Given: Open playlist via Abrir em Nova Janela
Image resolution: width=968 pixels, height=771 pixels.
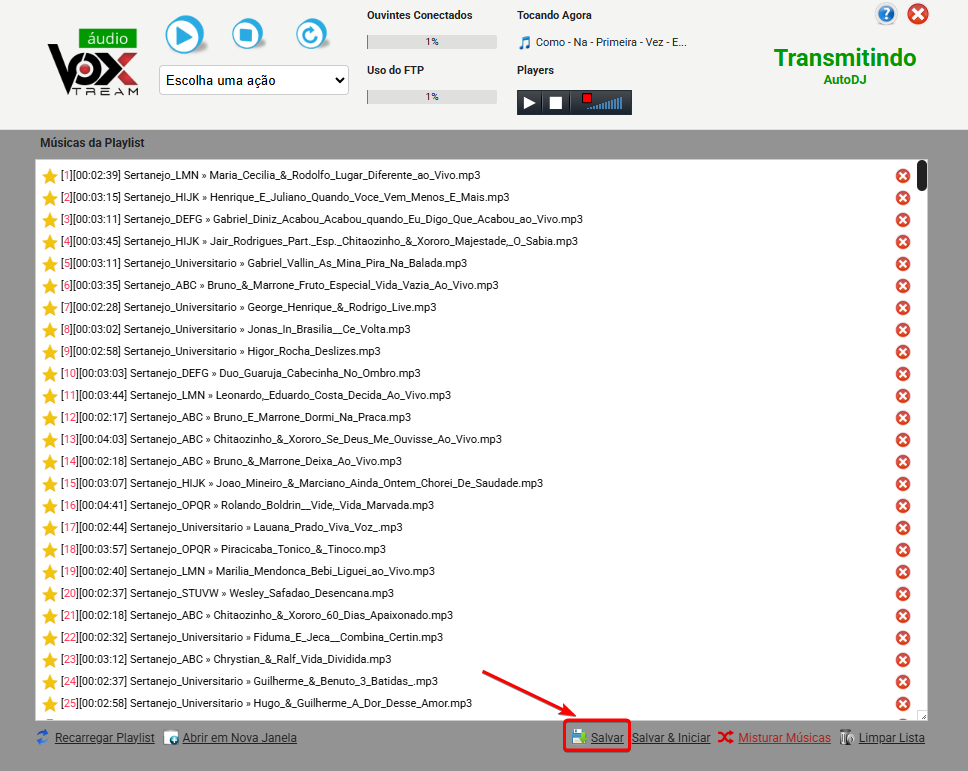Looking at the screenshot, I should 238,738.
